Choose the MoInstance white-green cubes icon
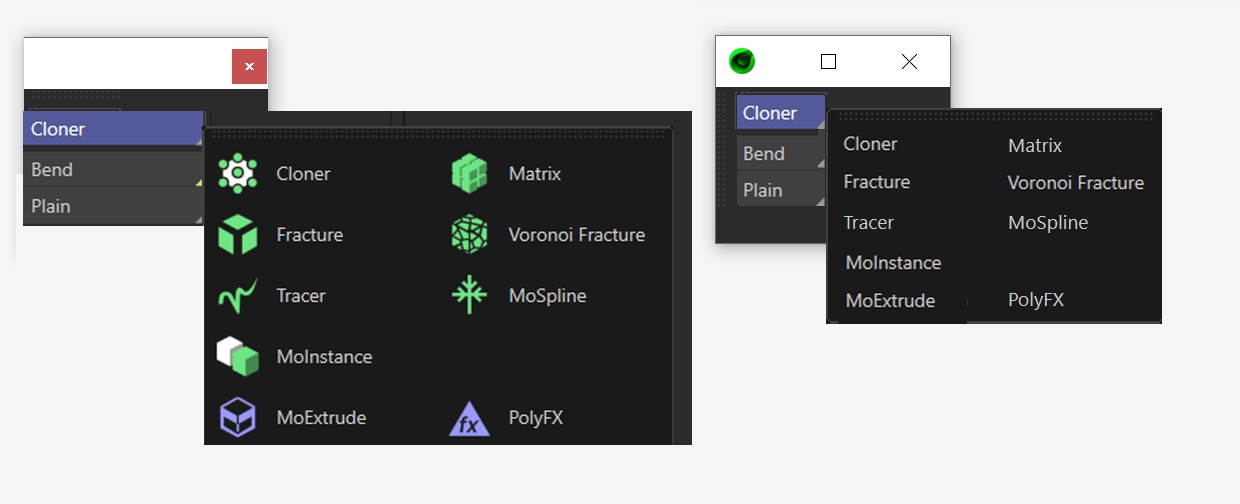Image resolution: width=1240 pixels, height=504 pixels. click(x=238, y=356)
